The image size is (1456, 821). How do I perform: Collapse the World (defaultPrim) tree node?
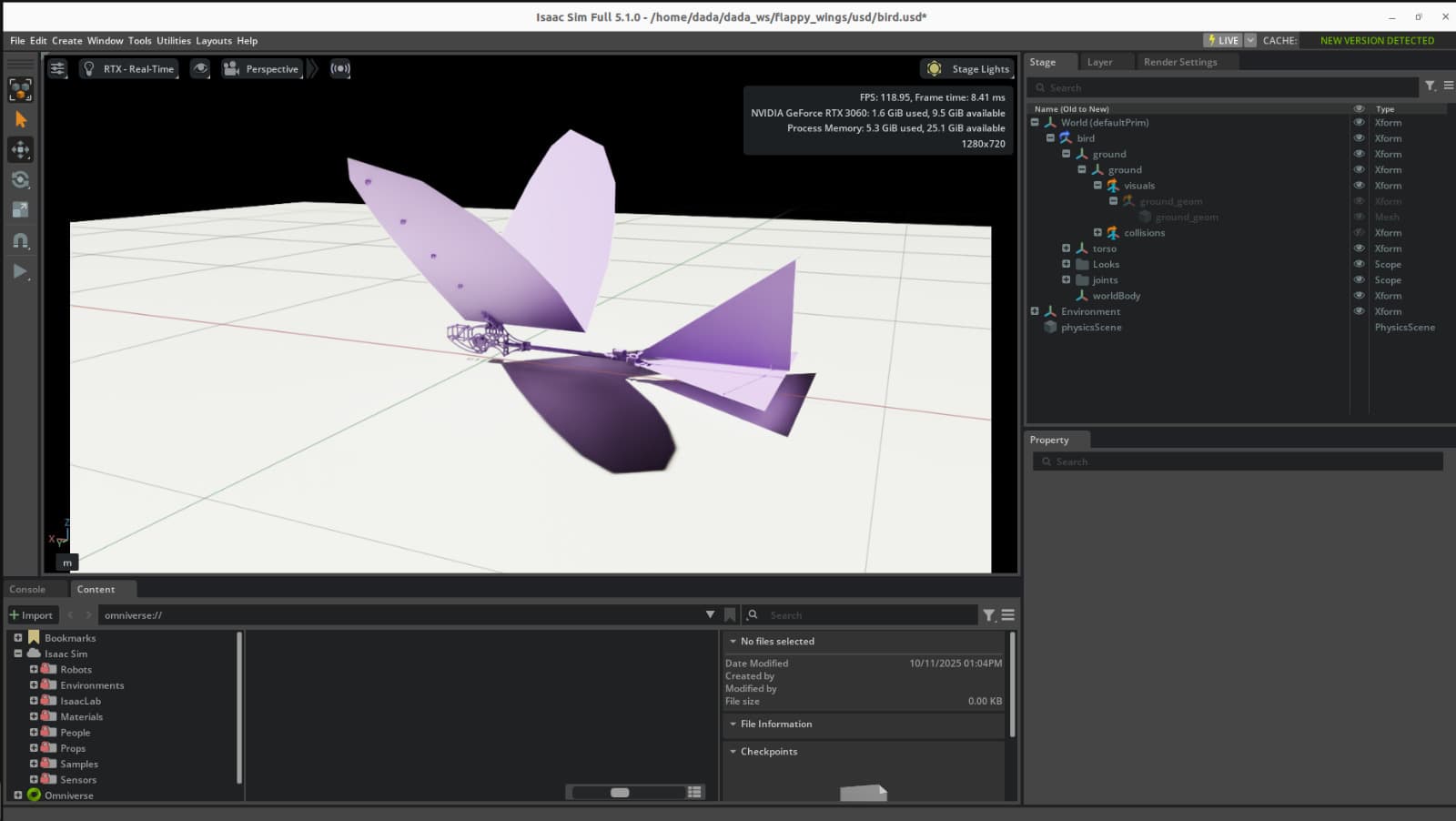(x=1035, y=122)
